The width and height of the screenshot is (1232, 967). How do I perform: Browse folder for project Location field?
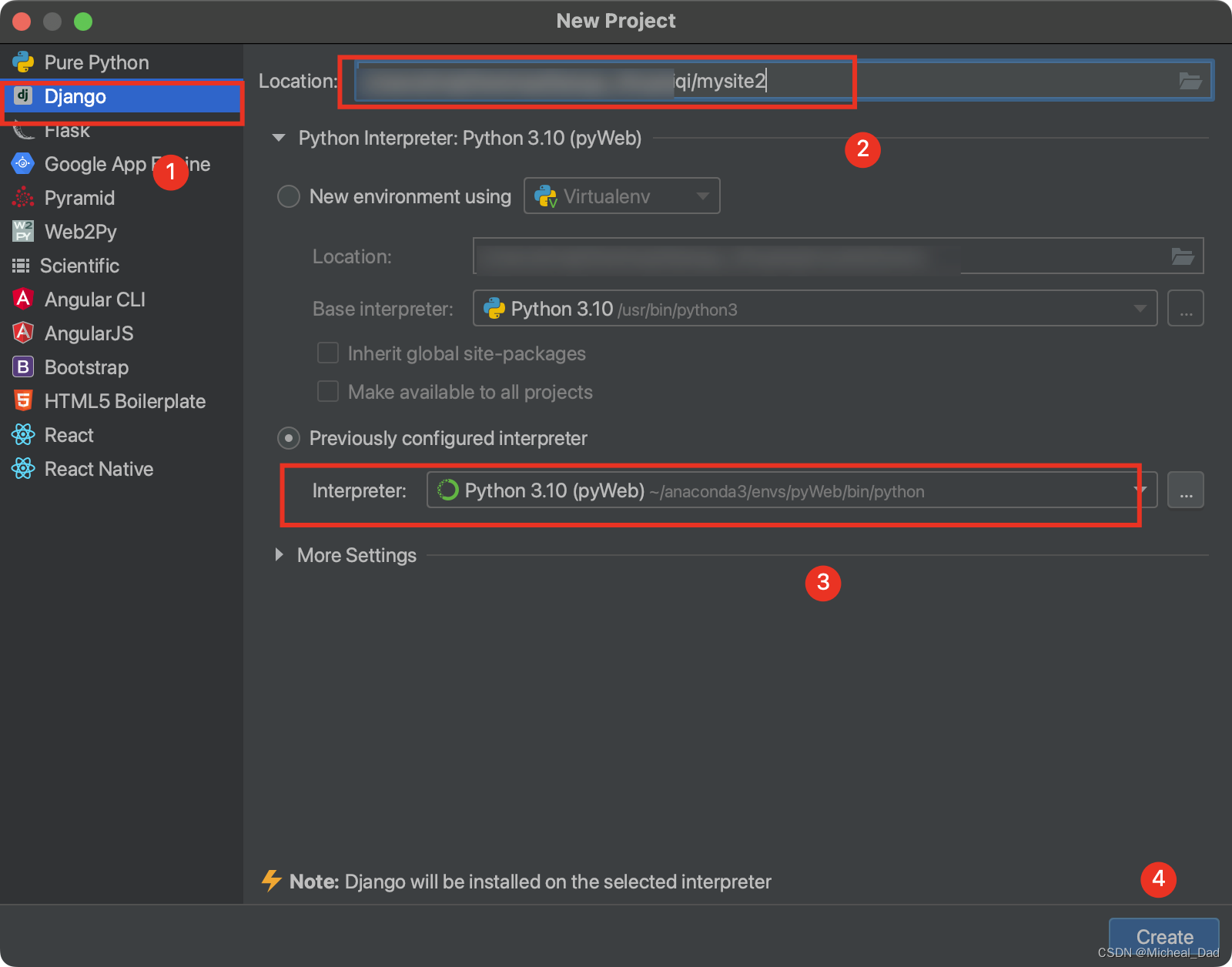point(1190,81)
